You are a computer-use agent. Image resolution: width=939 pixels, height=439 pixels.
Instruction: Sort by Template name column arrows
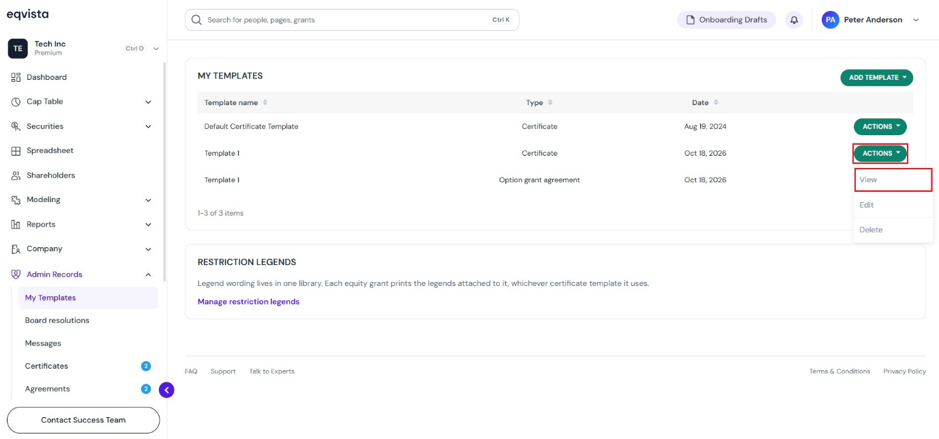pyautogui.click(x=265, y=102)
